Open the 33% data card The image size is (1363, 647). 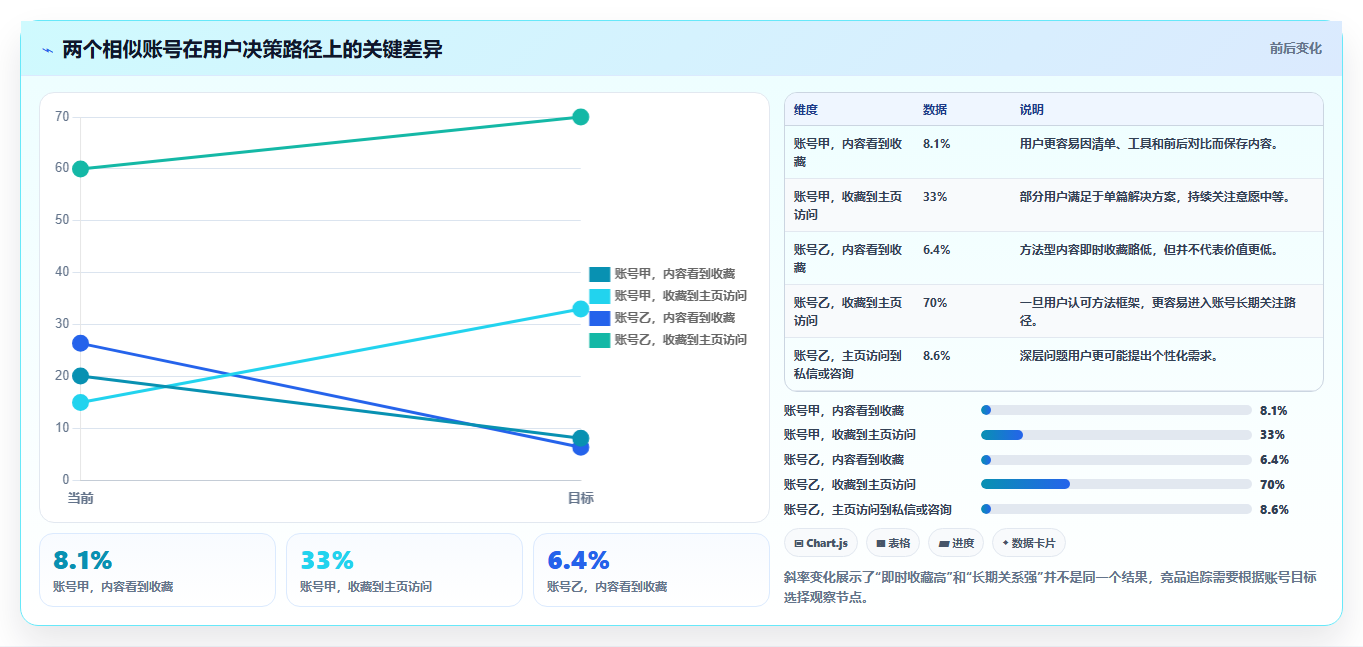point(404,570)
